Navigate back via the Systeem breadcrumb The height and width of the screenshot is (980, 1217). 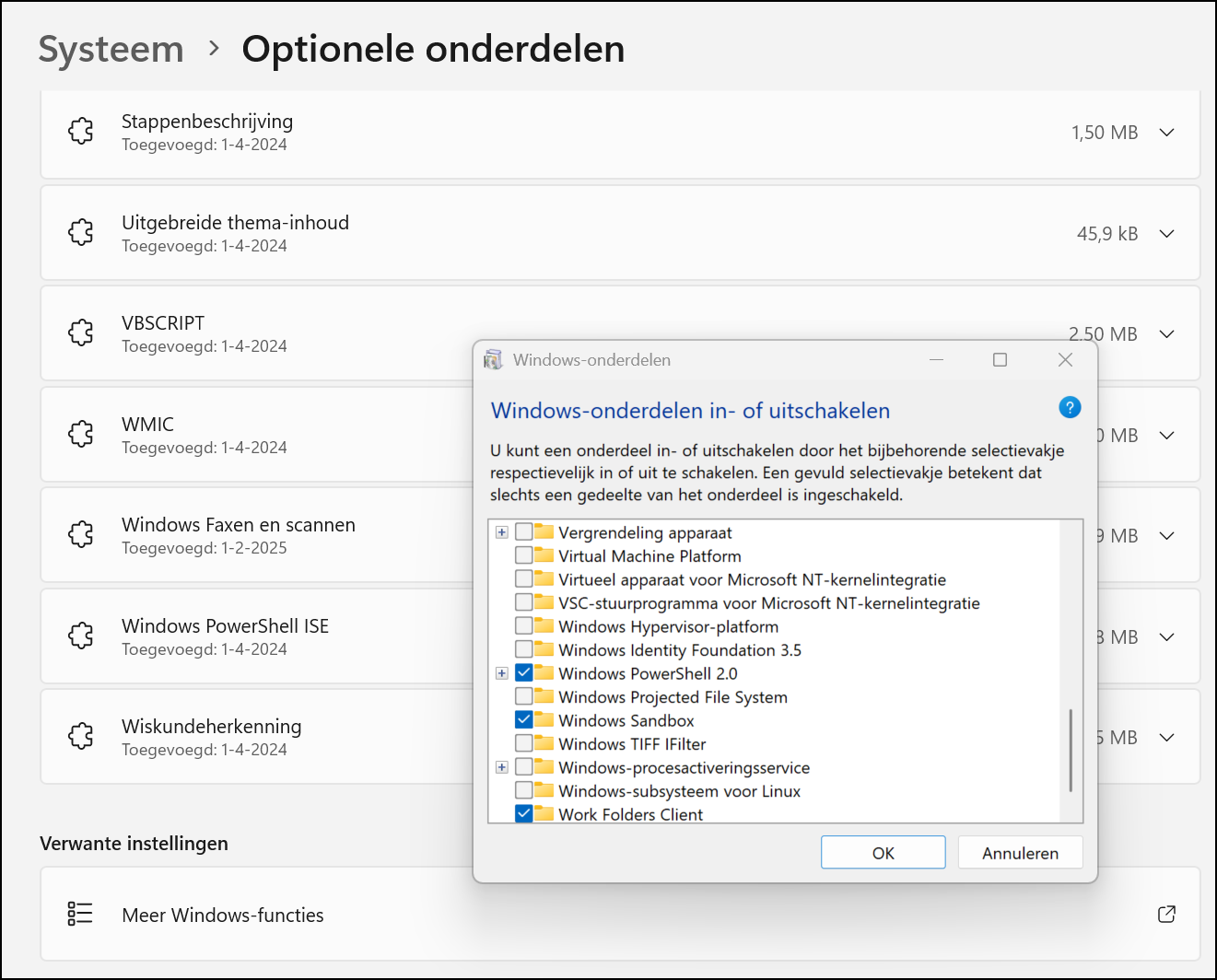pos(111,49)
